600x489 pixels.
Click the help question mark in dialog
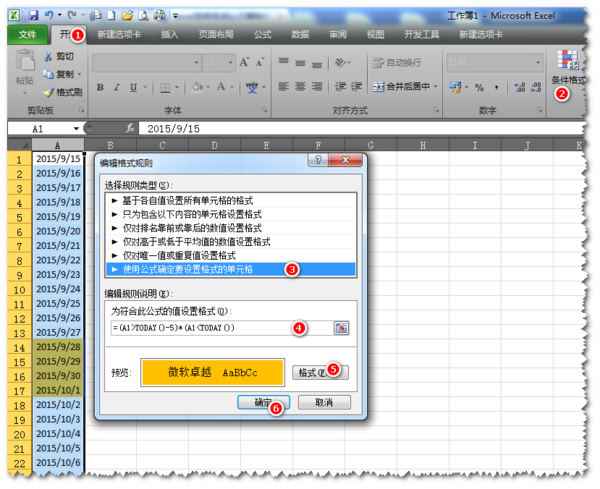[318, 160]
